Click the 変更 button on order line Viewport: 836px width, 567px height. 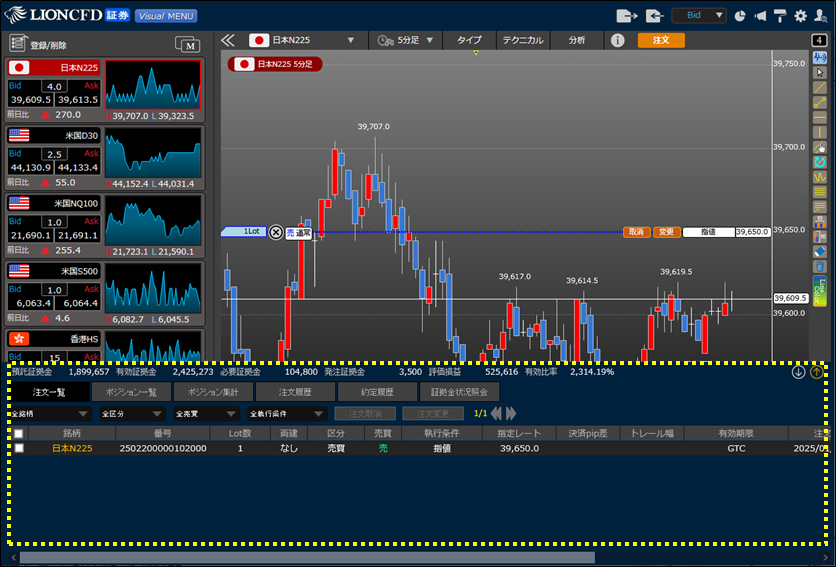[666, 232]
